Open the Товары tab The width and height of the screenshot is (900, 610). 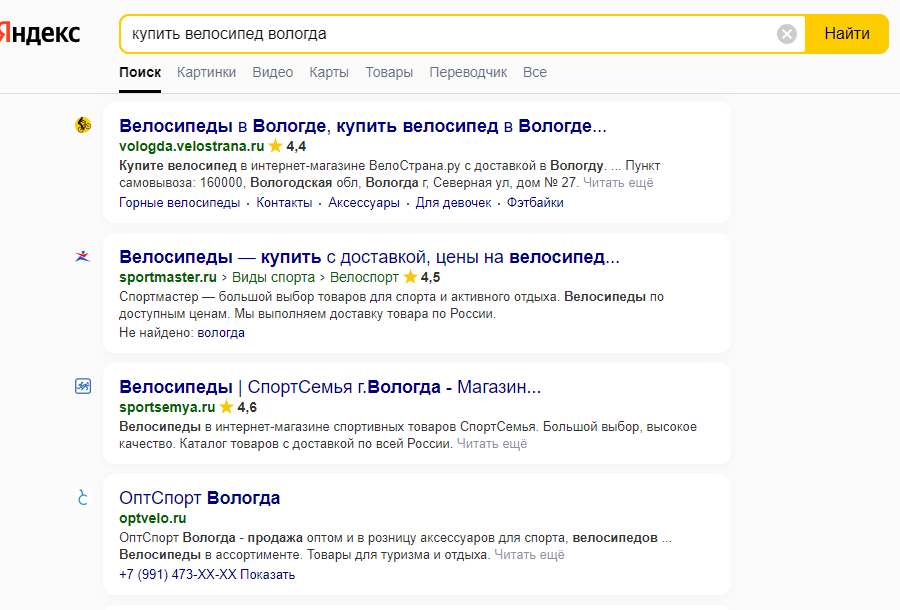[x=389, y=72]
